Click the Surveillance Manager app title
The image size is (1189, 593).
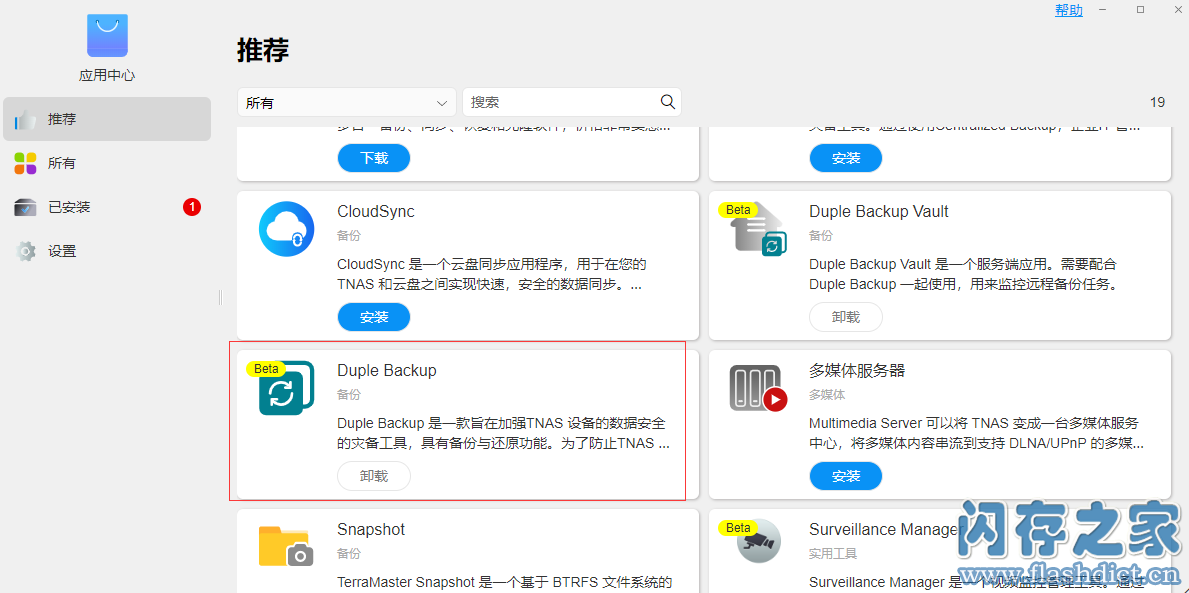(884, 529)
